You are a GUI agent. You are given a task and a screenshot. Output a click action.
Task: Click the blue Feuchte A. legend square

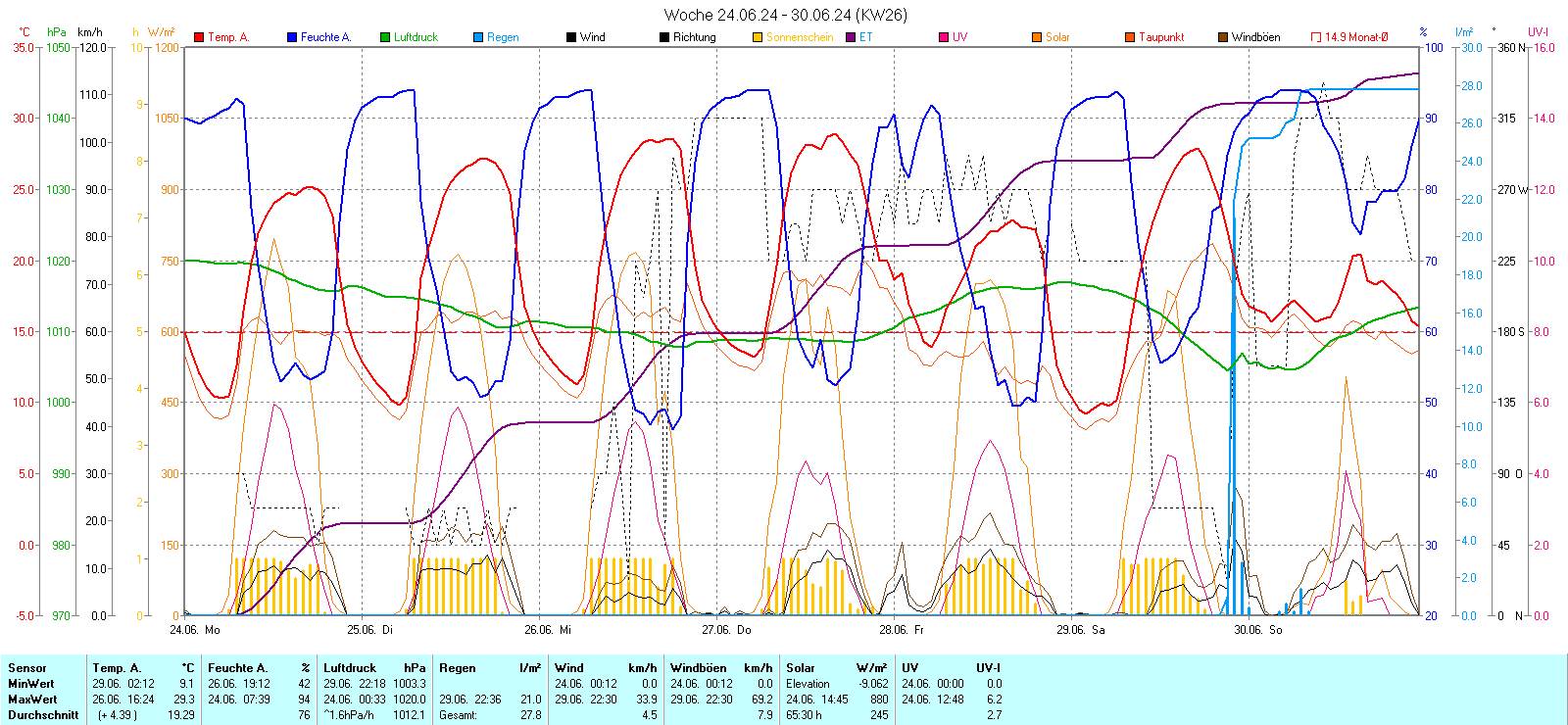pos(292,37)
